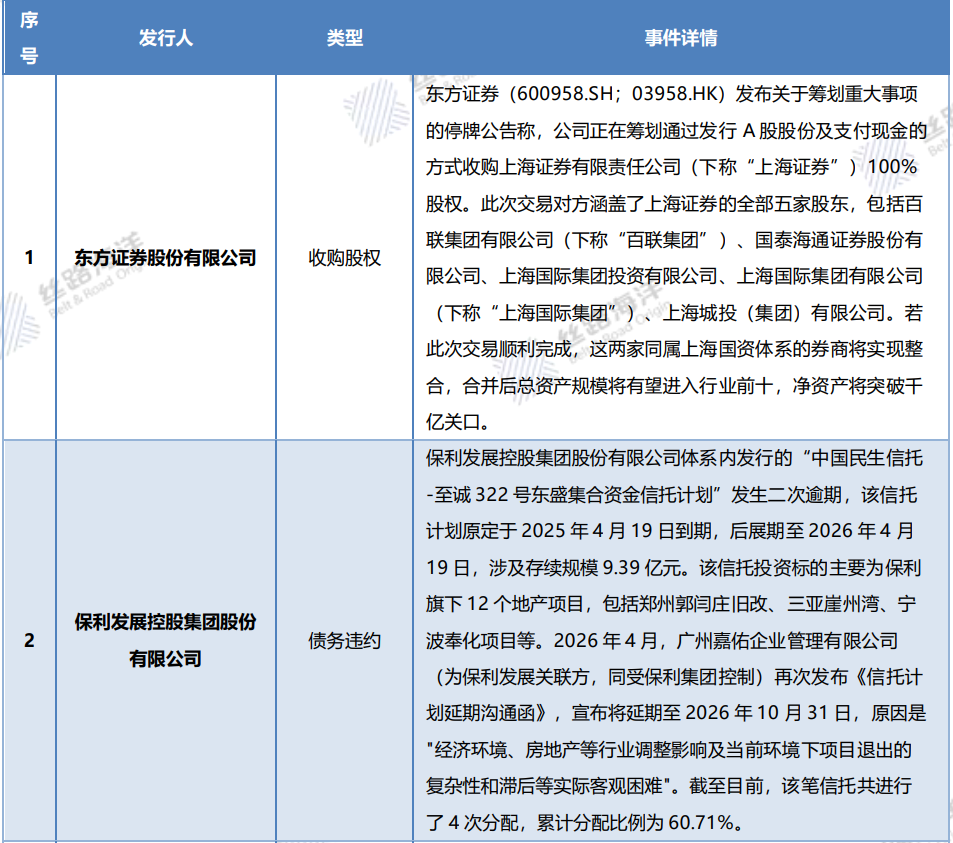The height and width of the screenshot is (843, 953).
Task: Select the 事件详情 column header
Action: pyautogui.click(x=680, y=38)
